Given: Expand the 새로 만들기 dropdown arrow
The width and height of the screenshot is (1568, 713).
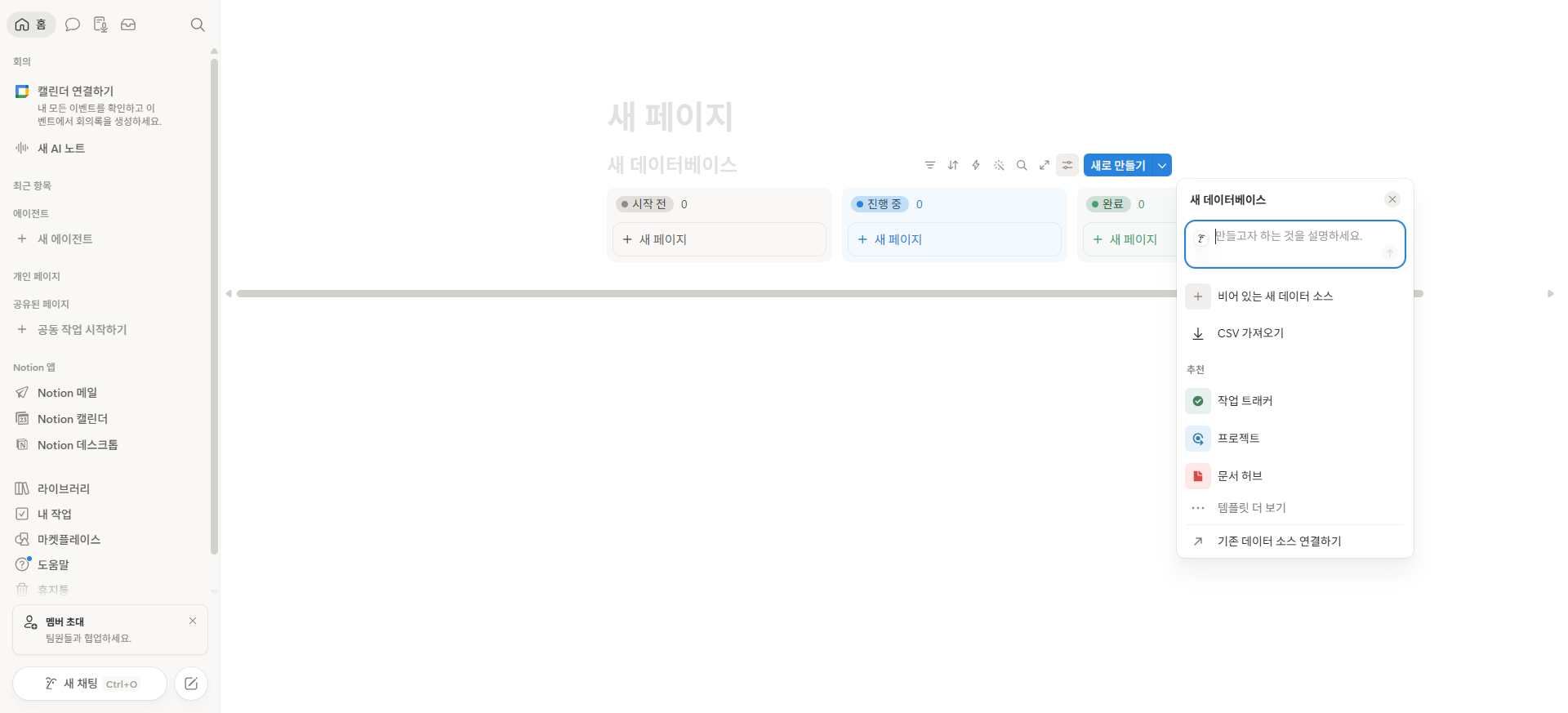Looking at the screenshot, I should (x=1162, y=165).
